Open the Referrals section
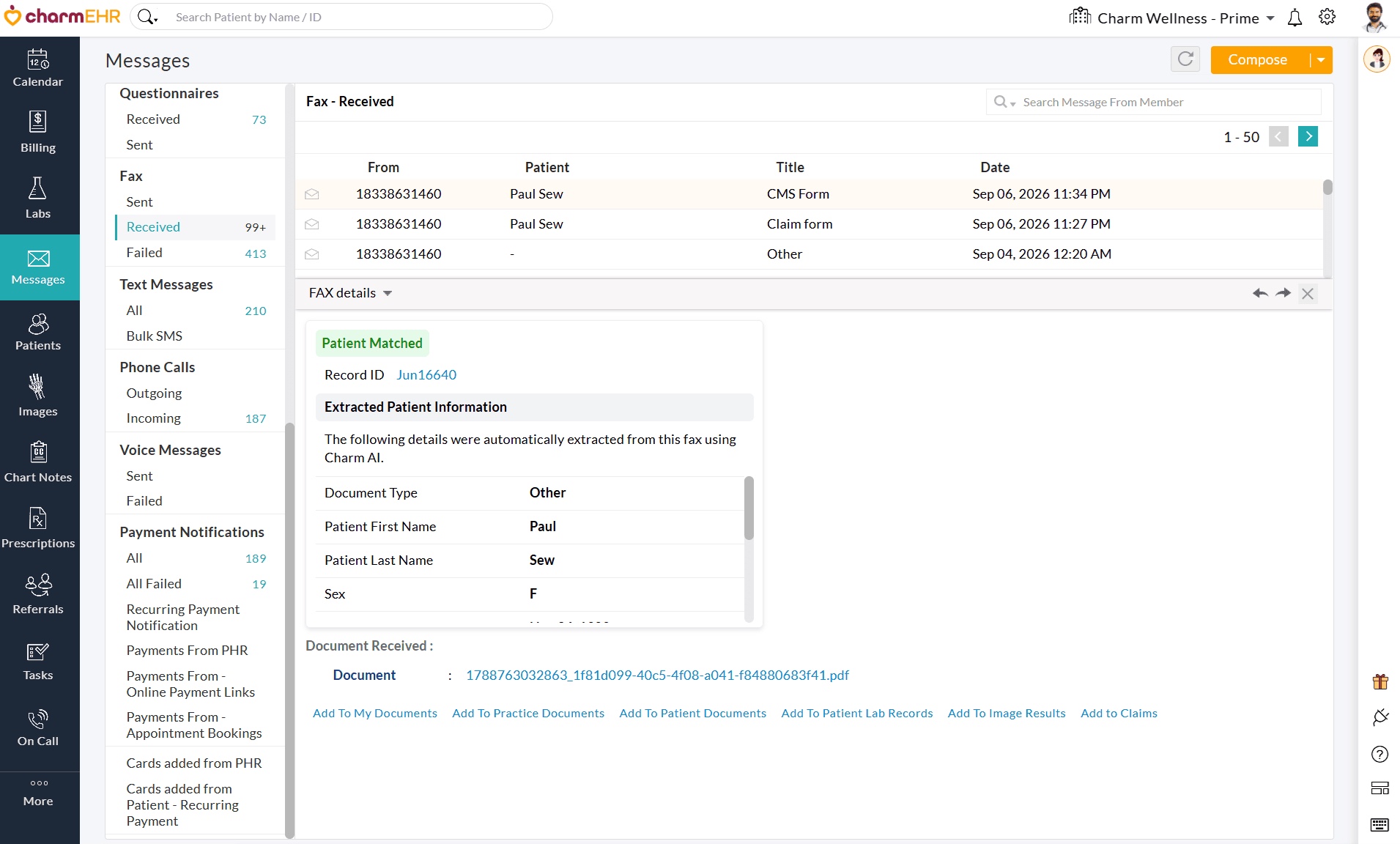 point(38,594)
